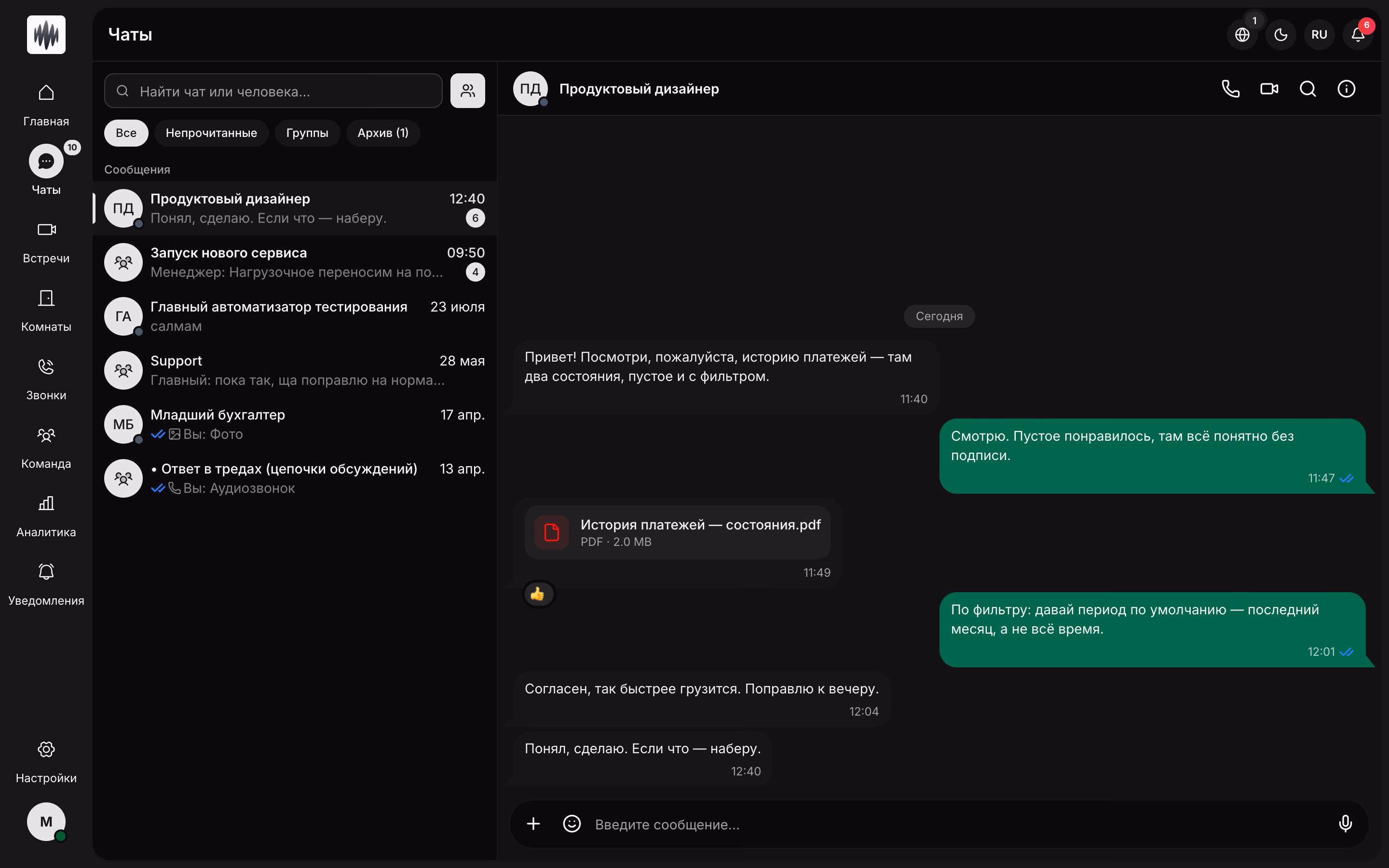Select the Группы filter tab
This screenshot has width=1389, height=868.
(x=307, y=133)
